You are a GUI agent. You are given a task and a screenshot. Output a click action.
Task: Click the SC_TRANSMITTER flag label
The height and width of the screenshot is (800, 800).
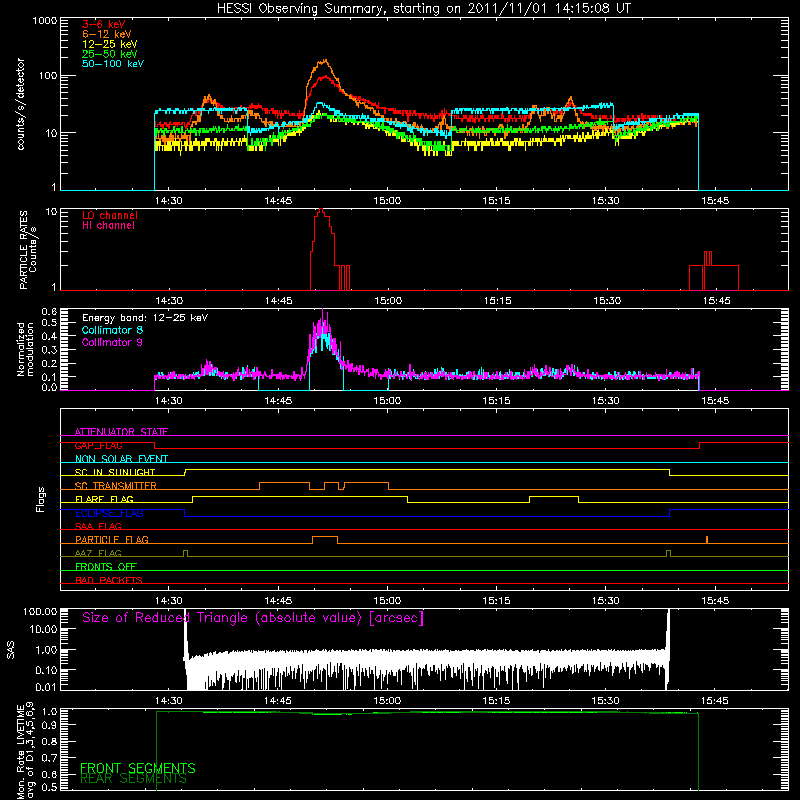(116, 485)
